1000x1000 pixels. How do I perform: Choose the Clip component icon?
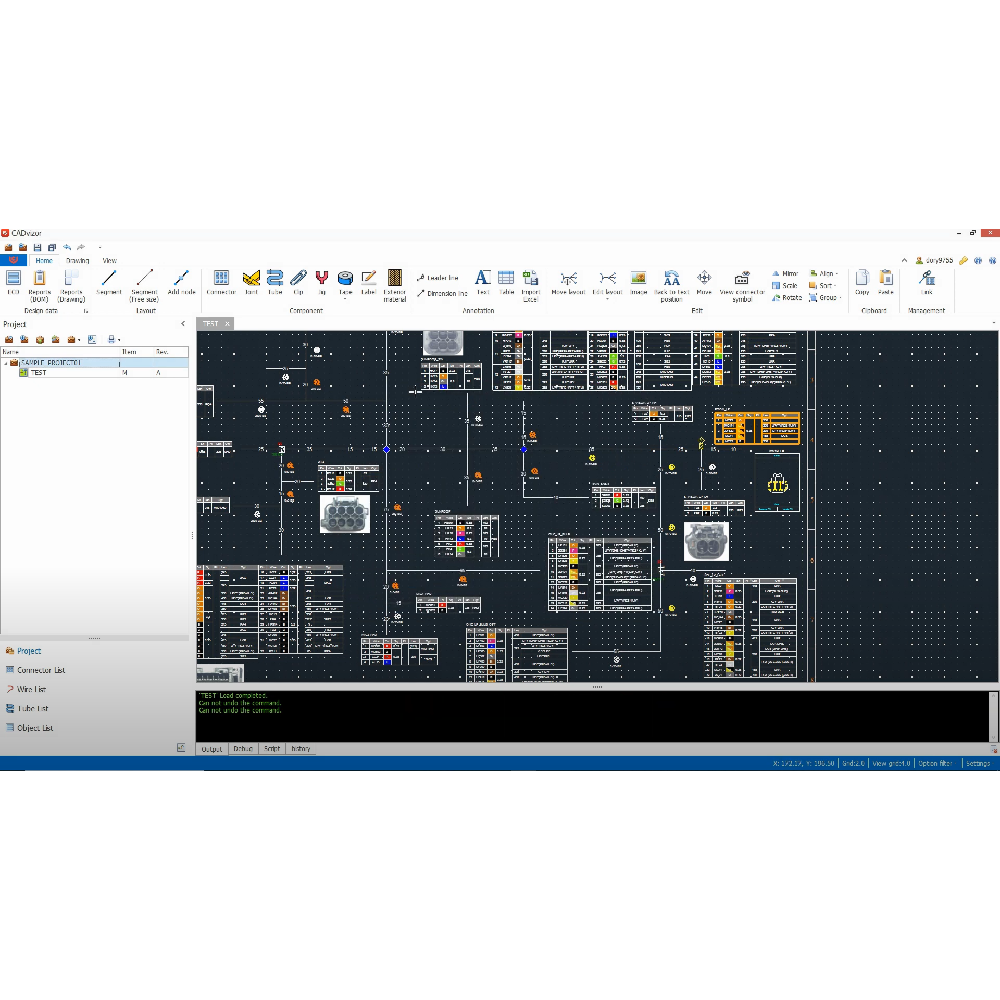point(298,281)
